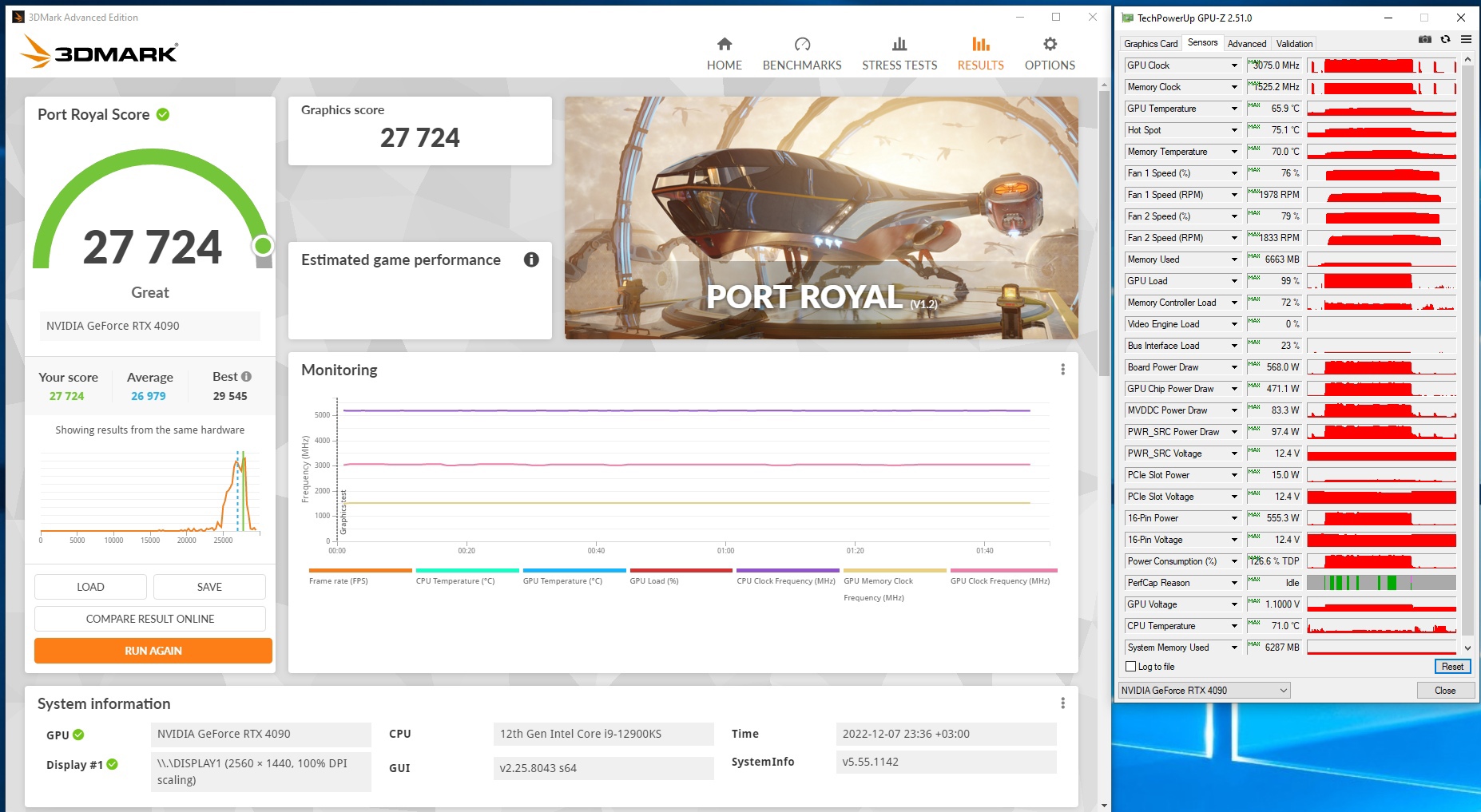The image size is (1481, 812).
Task: Toggle GPU Memory Clock Frequency legend series
Action: click(x=895, y=584)
